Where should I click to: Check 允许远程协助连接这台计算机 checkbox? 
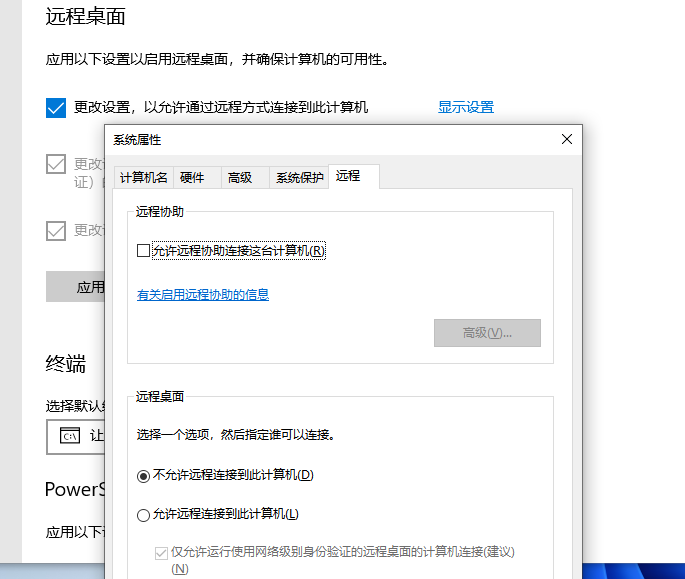144,251
